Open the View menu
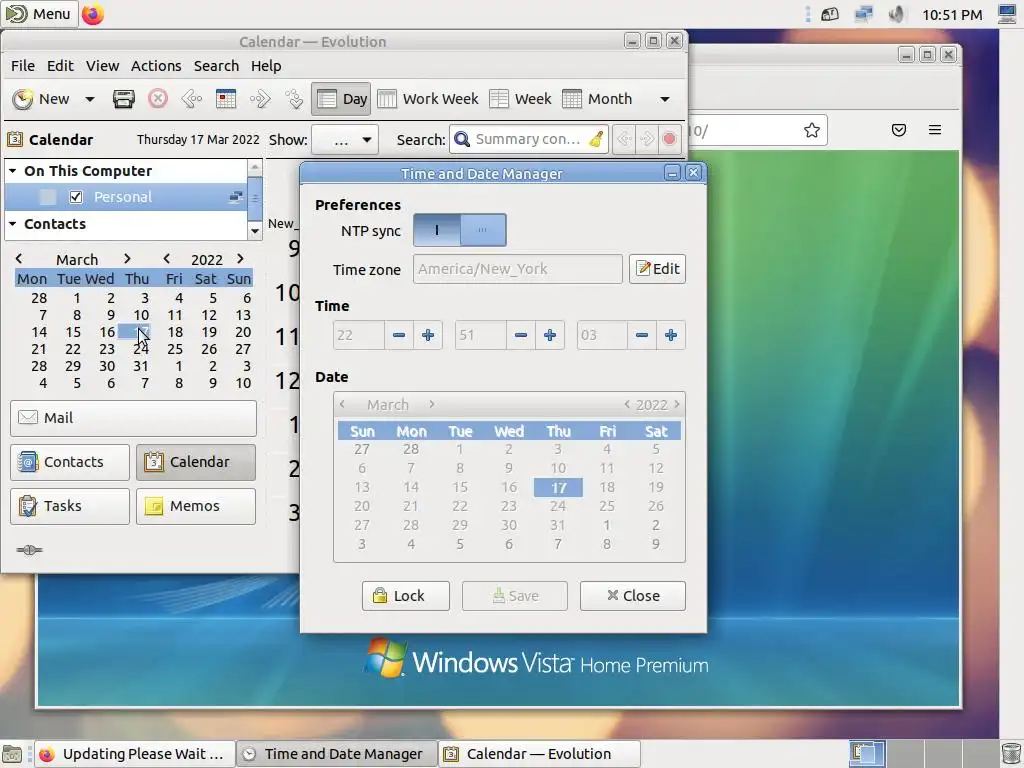 pyautogui.click(x=103, y=65)
